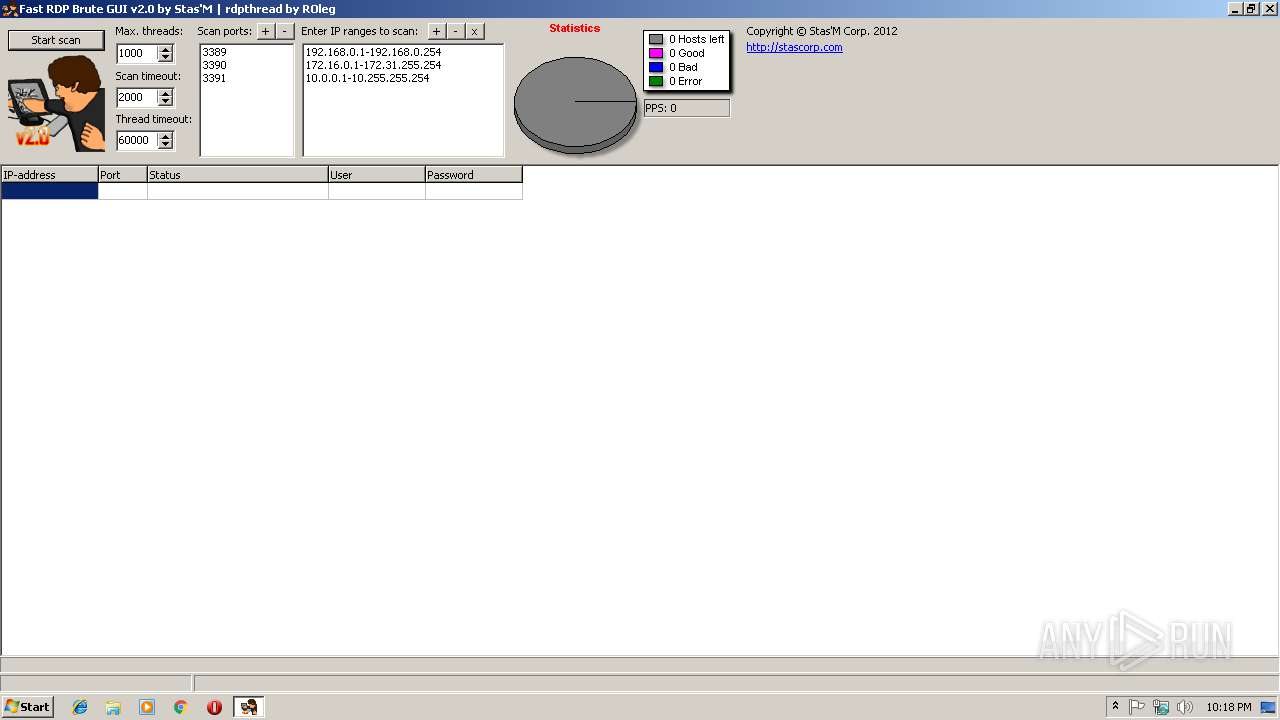Screen dimensions: 1280x720
Task: Focus the Scan timeout value field
Action: [137, 97]
